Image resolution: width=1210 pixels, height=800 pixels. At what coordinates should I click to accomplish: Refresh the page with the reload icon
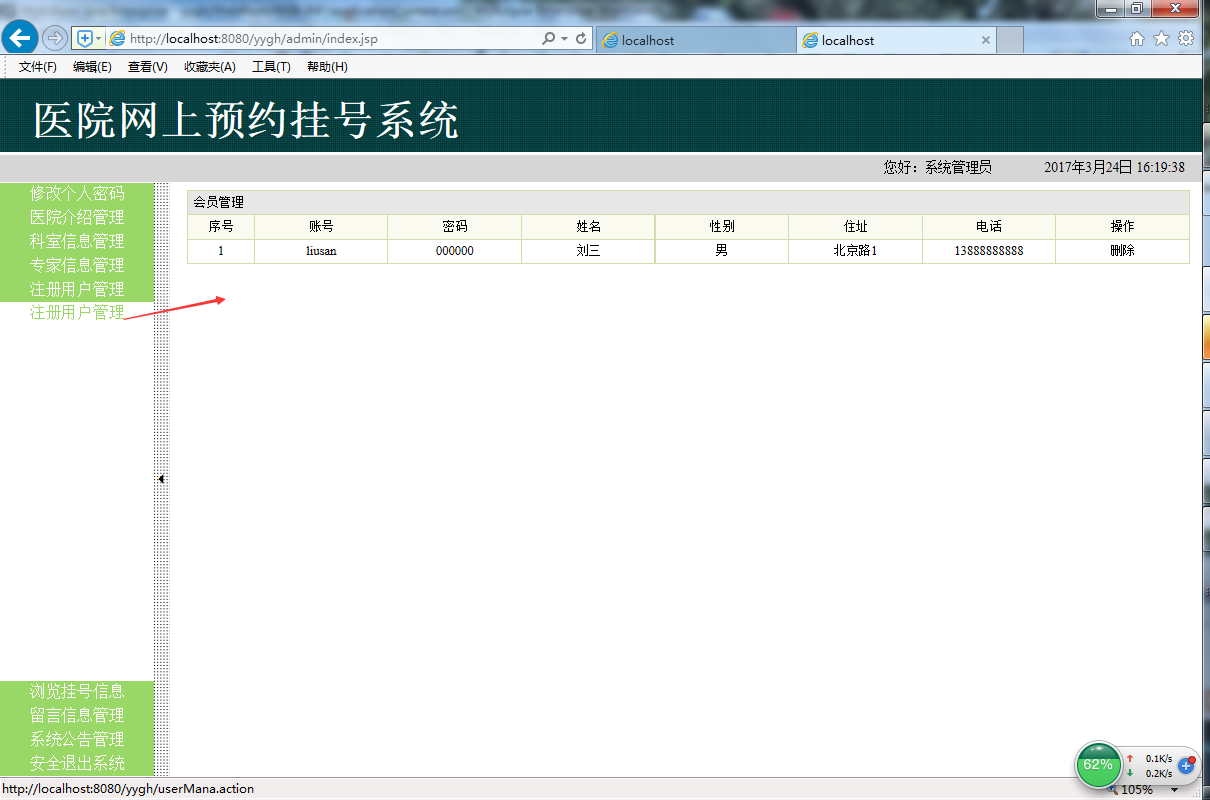[580, 39]
